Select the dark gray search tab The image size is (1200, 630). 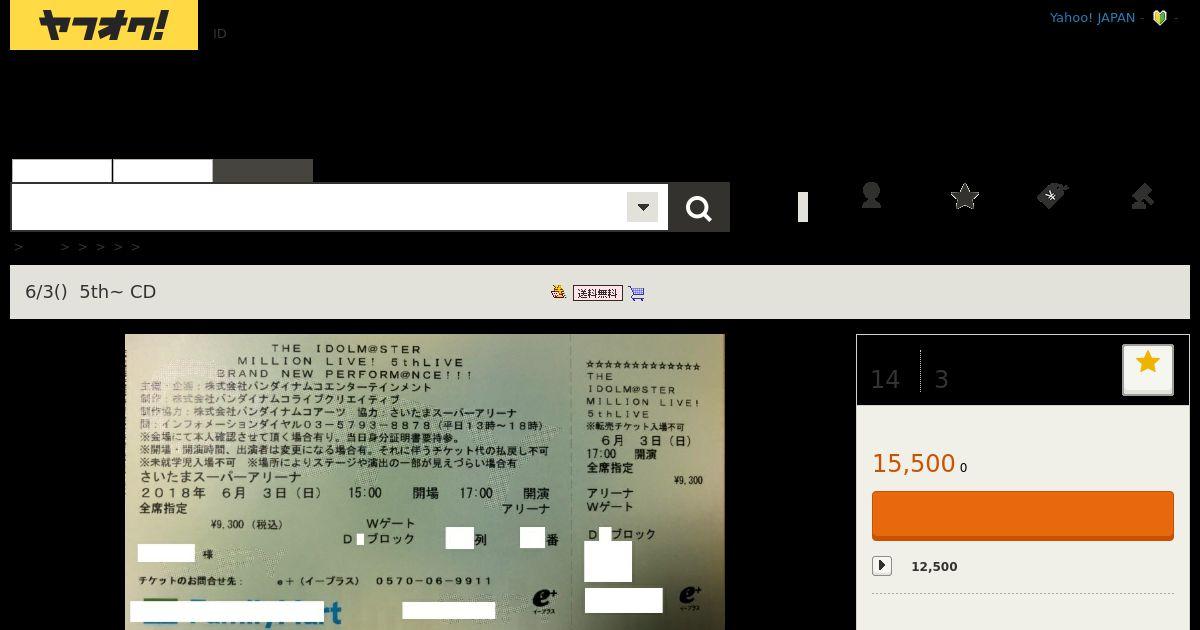click(263, 171)
